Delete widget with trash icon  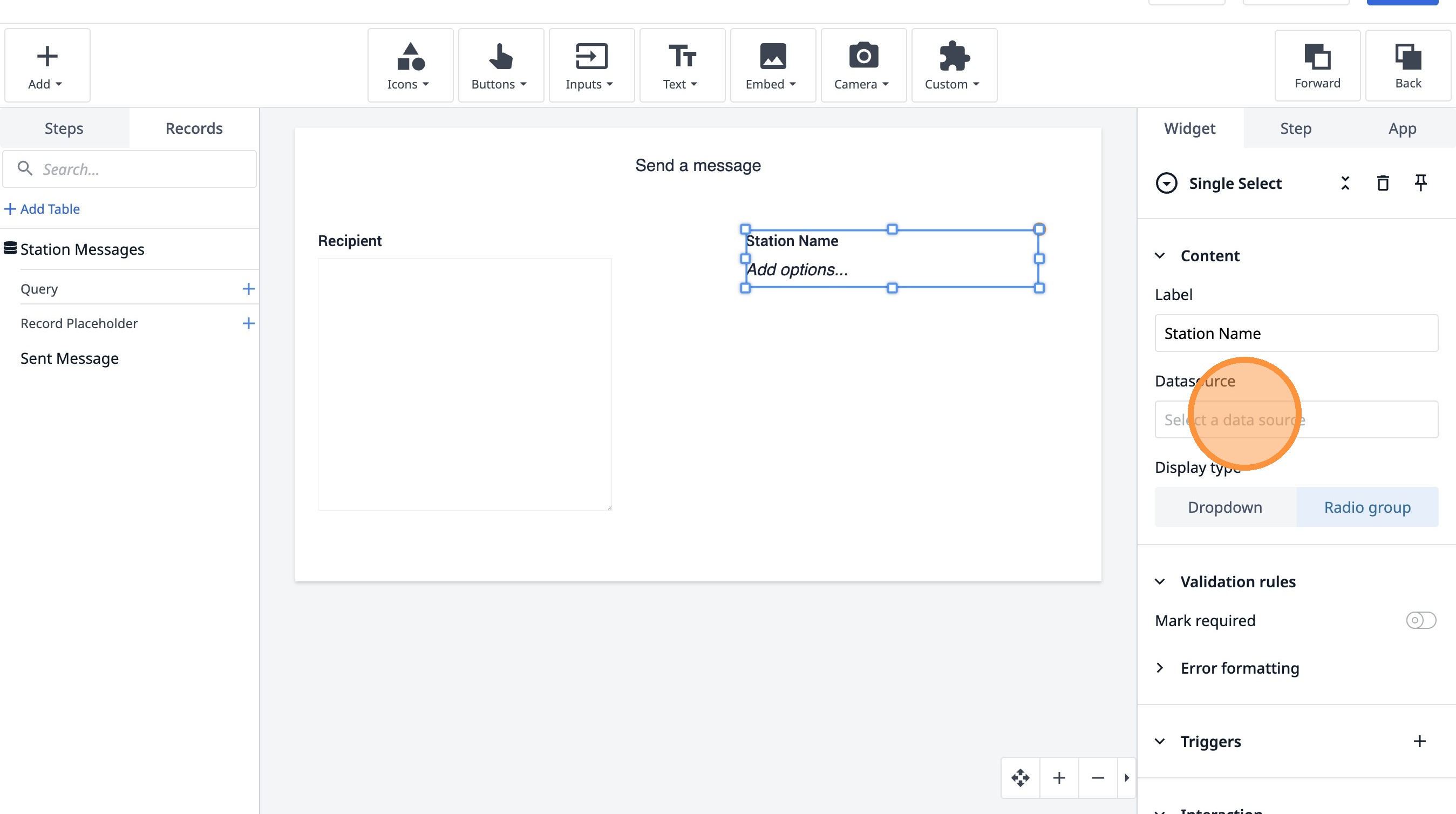pos(1383,183)
